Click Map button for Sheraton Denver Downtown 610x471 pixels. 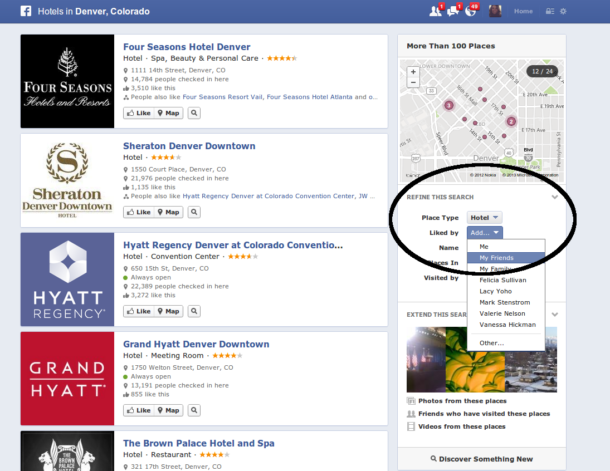168,212
